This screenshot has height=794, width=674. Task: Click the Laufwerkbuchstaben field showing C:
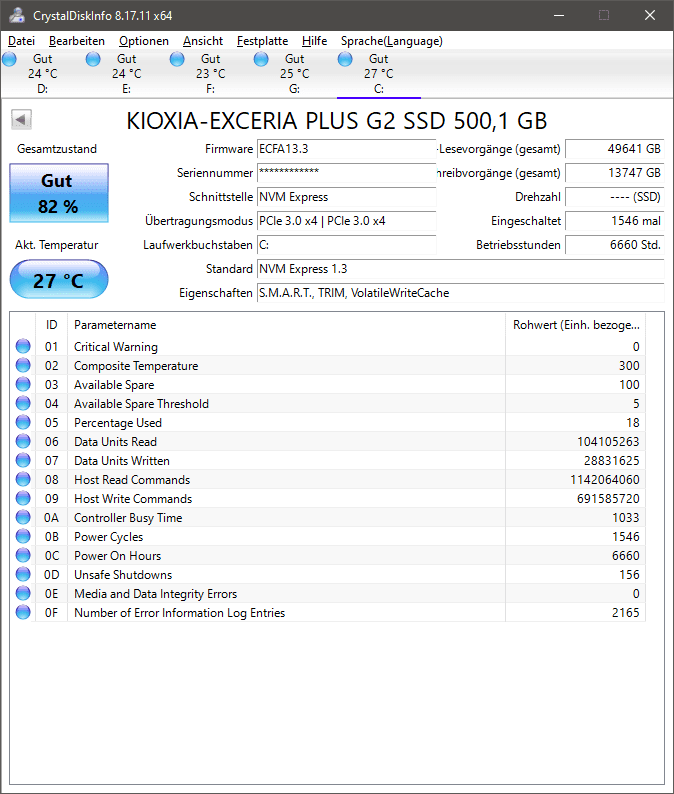[346, 245]
